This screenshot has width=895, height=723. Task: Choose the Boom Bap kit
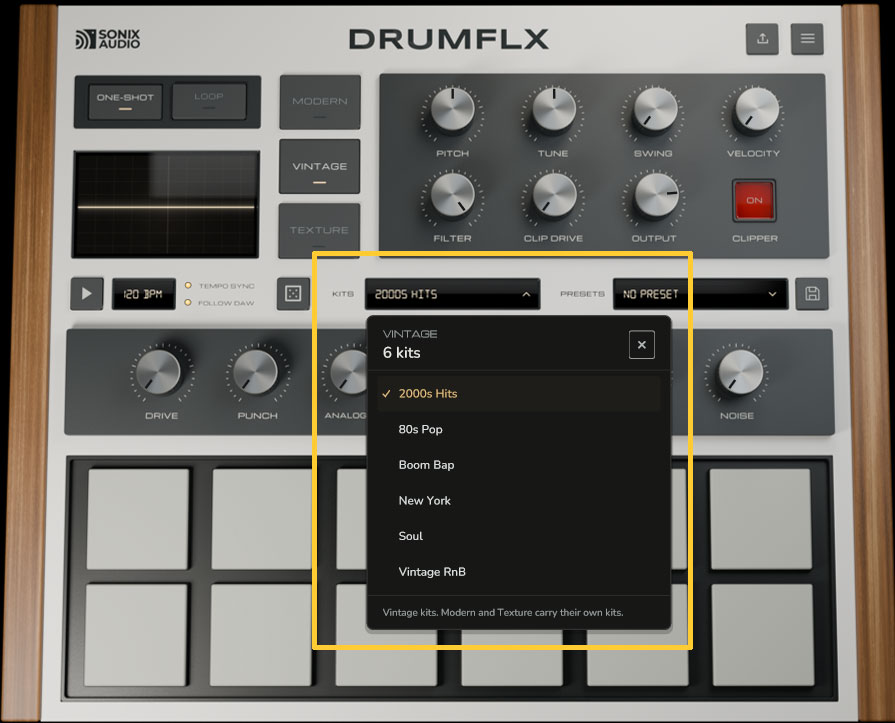(518, 465)
